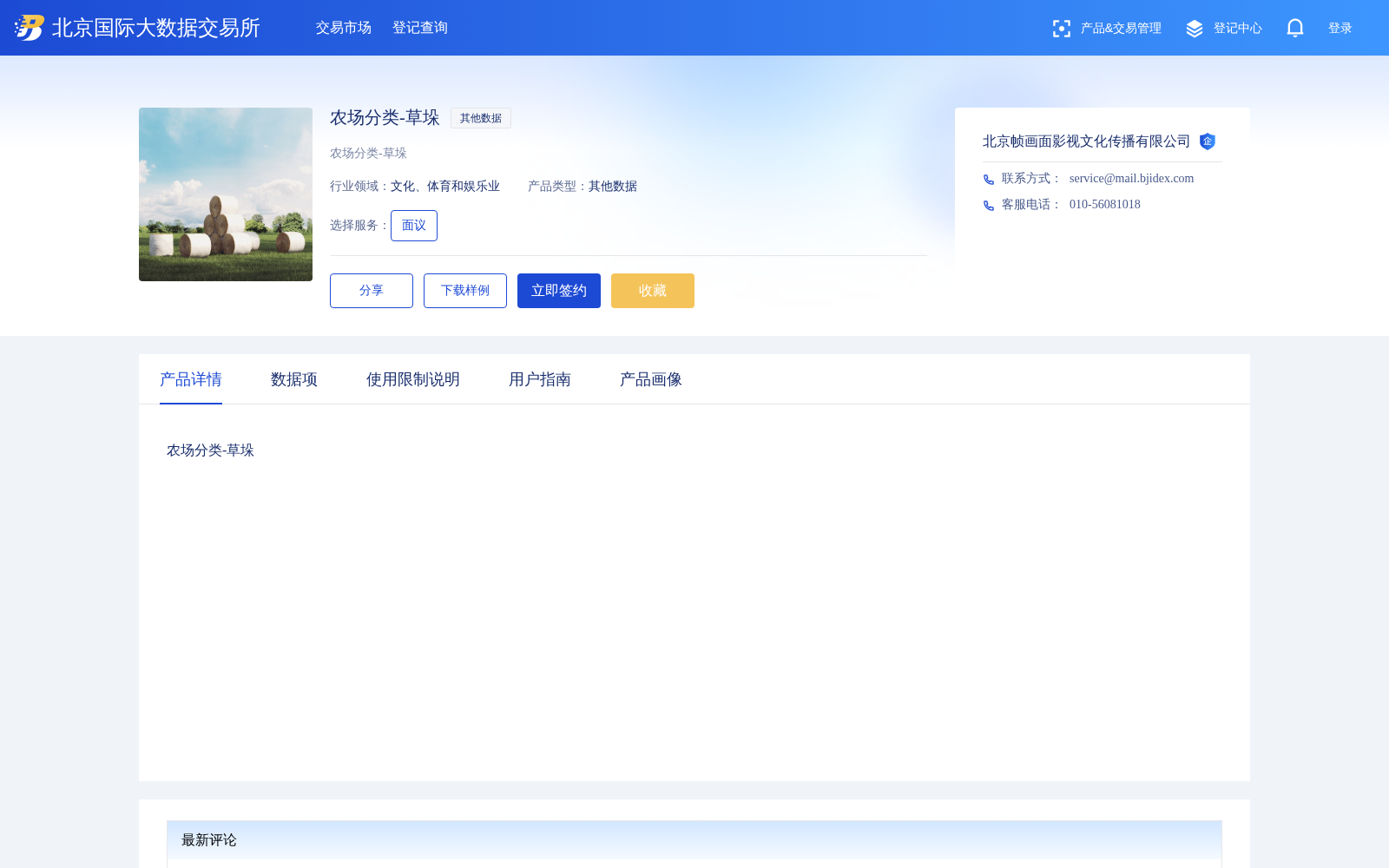This screenshot has height=868, width=1389.
Task: Click the industry value 文化、体育和娱乐业
Action: pos(445,187)
